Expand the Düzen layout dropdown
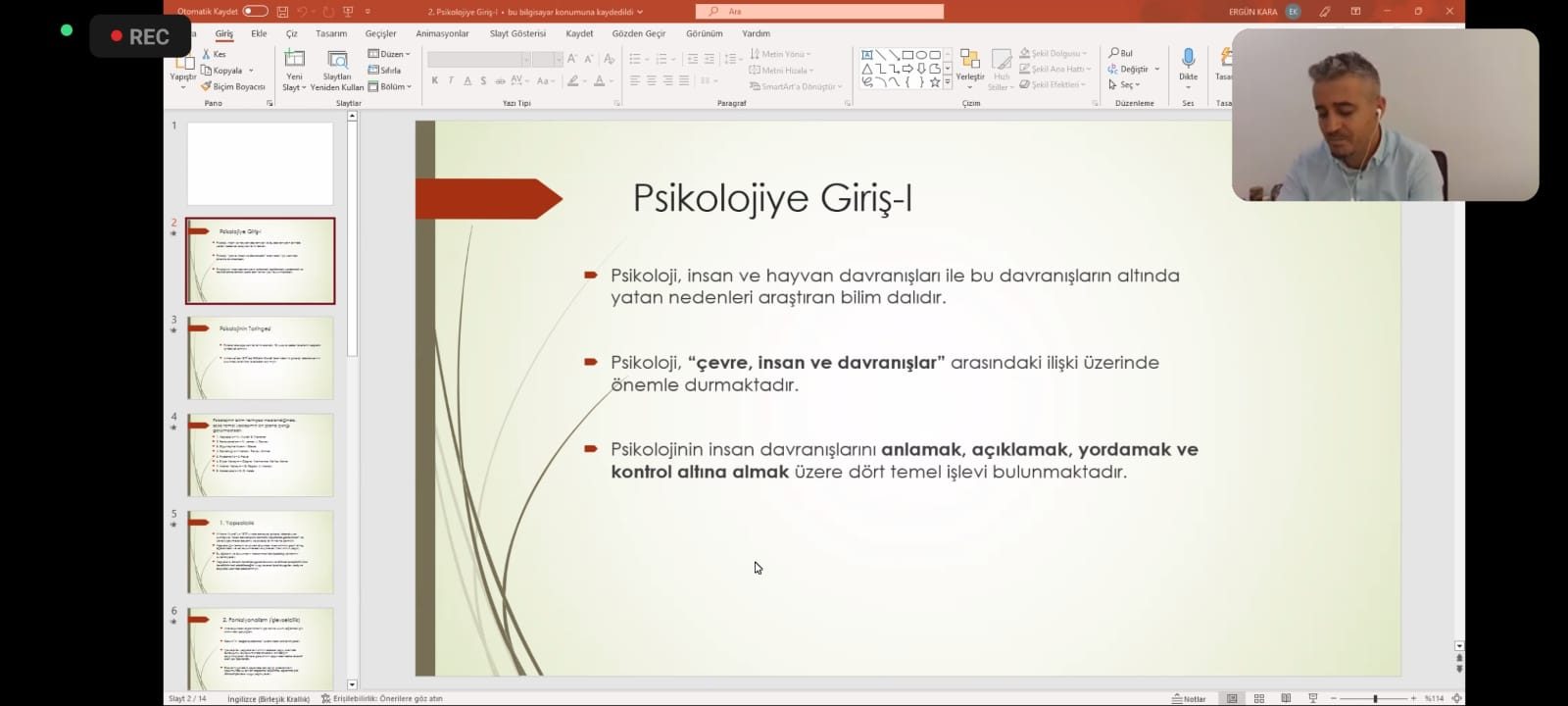Viewport: 1568px width, 706px height. coord(389,54)
